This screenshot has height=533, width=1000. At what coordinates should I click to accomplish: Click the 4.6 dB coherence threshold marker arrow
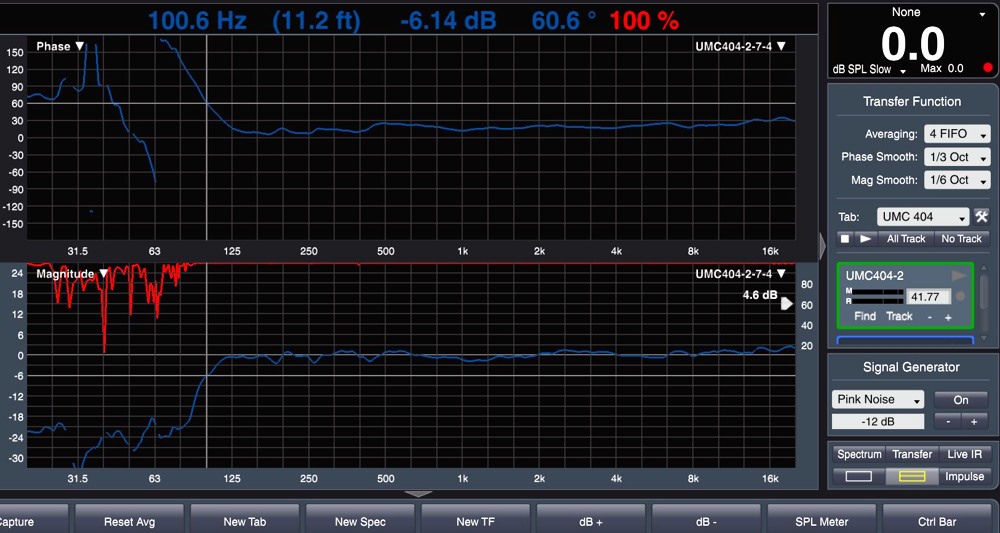(x=787, y=304)
